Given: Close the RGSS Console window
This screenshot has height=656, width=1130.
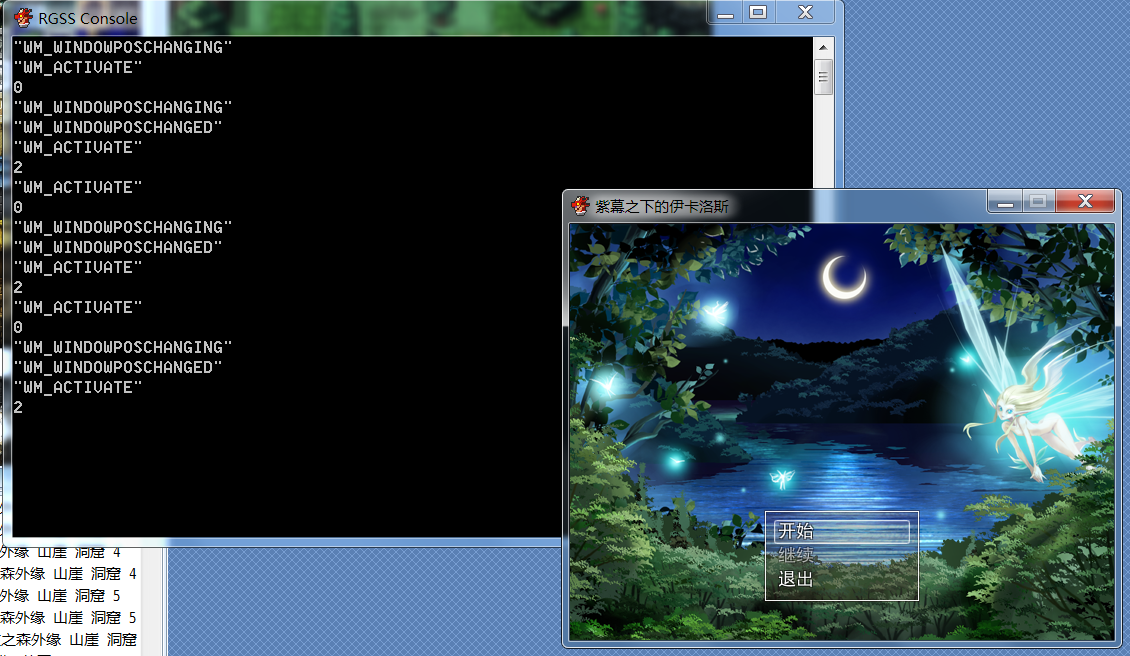Looking at the screenshot, I should coord(805,12).
